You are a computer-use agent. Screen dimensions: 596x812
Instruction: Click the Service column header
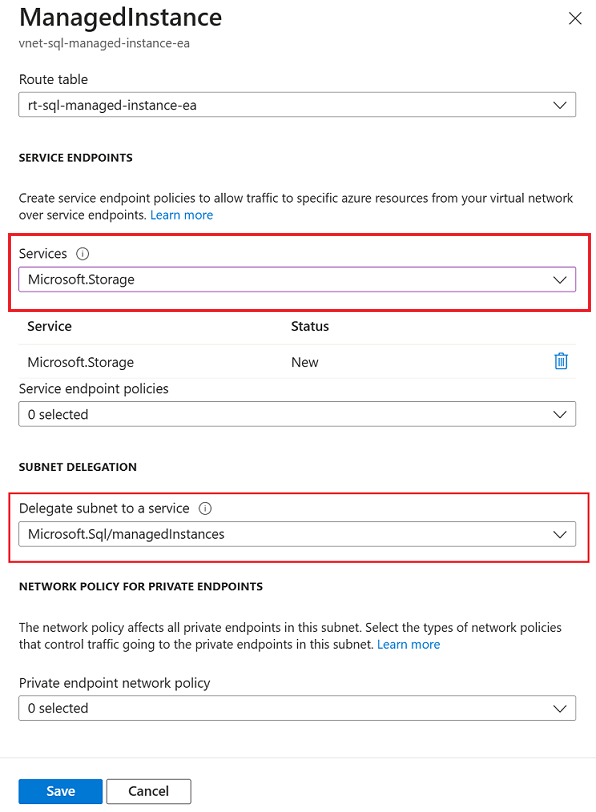pos(47,326)
